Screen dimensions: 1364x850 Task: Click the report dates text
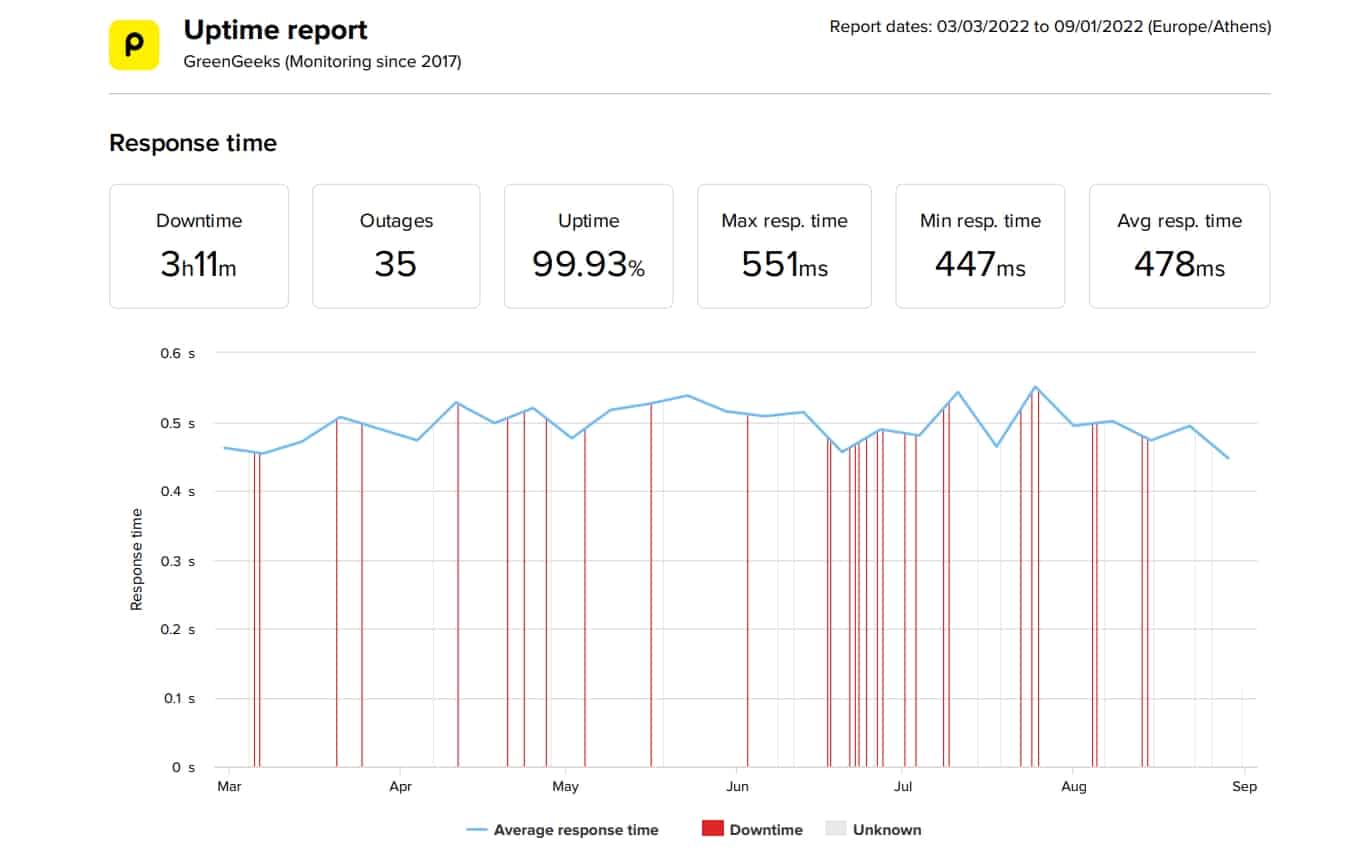click(1050, 27)
